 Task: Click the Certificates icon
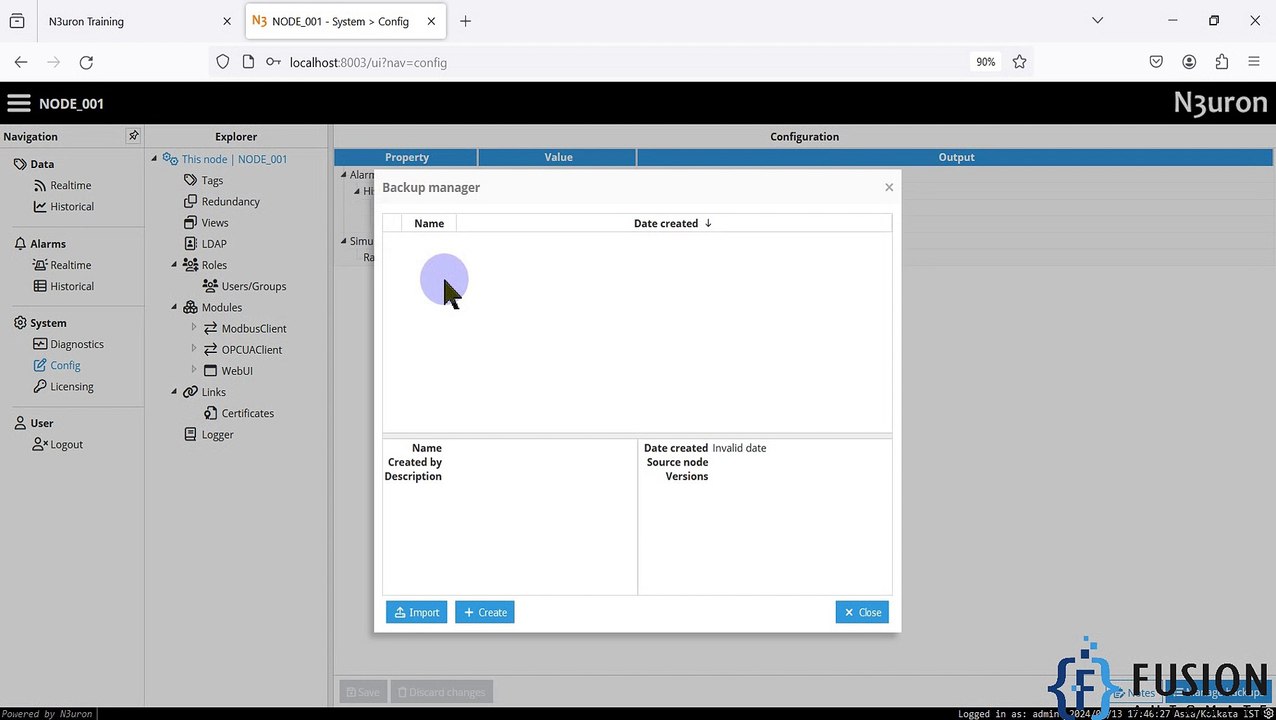[210, 413]
